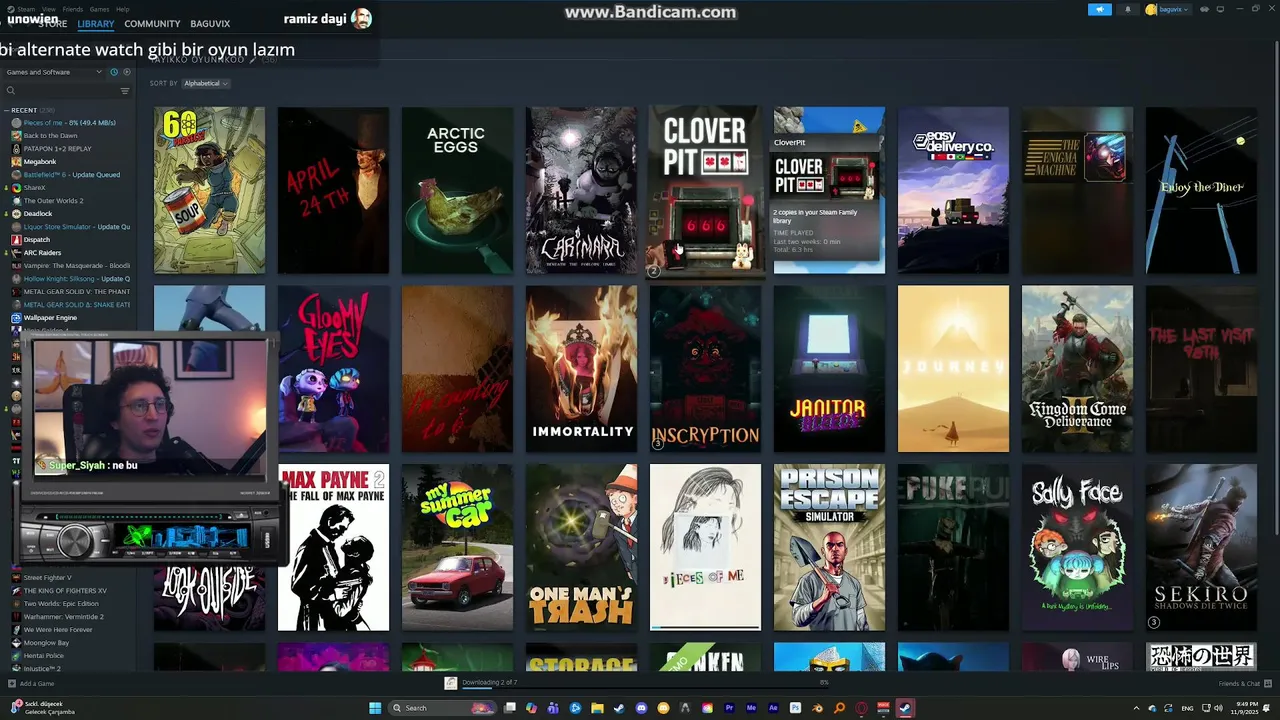
Task: Open Photoshop from the taskbar
Action: click(795, 708)
